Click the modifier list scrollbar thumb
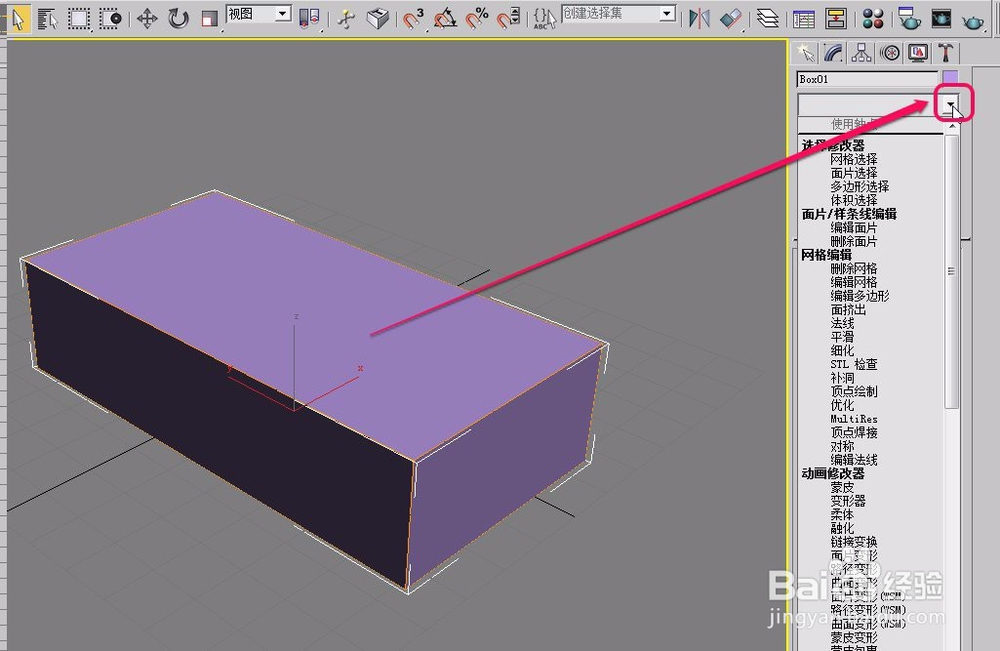The image size is (1000, 651). 952,272
